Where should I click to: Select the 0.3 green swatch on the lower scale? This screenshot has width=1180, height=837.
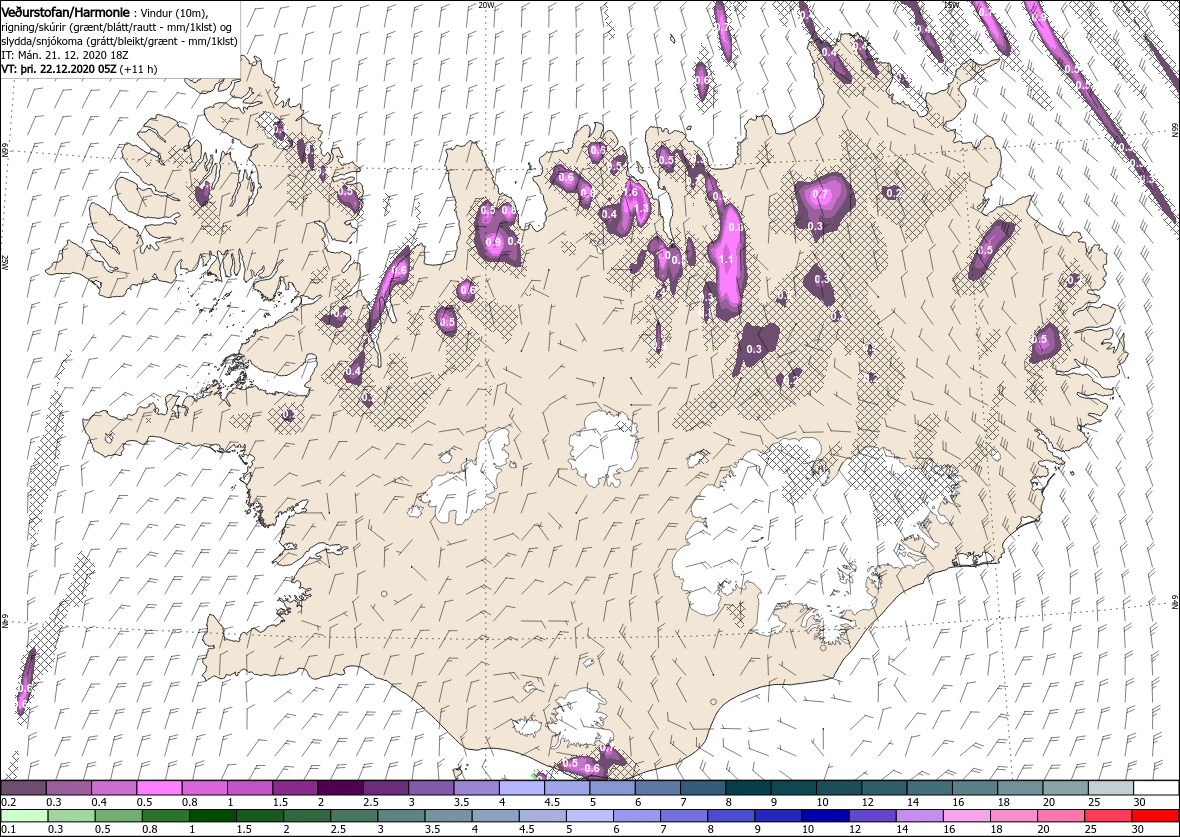tap(72, 816)
